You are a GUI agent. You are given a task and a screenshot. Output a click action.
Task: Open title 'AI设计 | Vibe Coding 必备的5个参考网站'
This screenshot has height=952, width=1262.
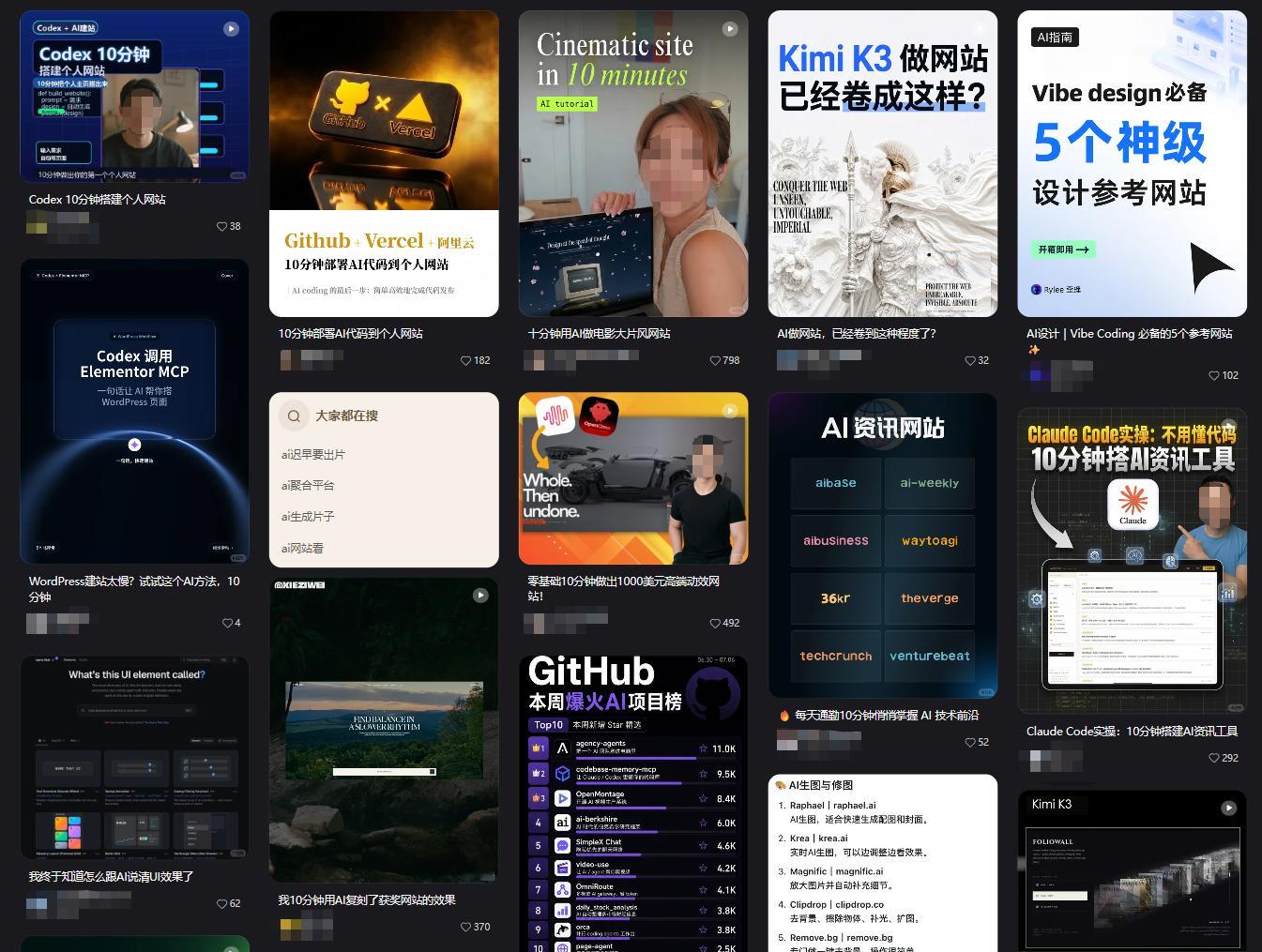coord(1130,341)
